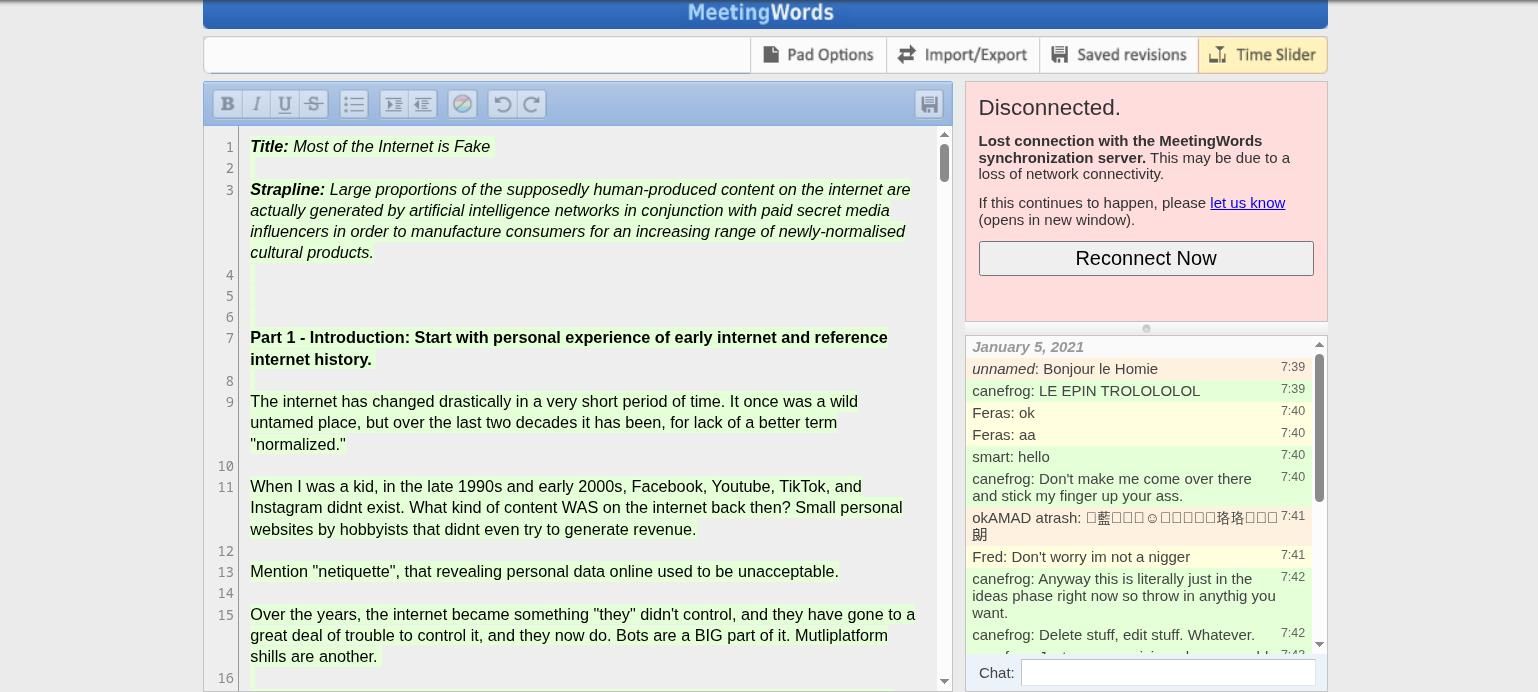
Task: Open Pad Options
Action: (x=818, y=55)
